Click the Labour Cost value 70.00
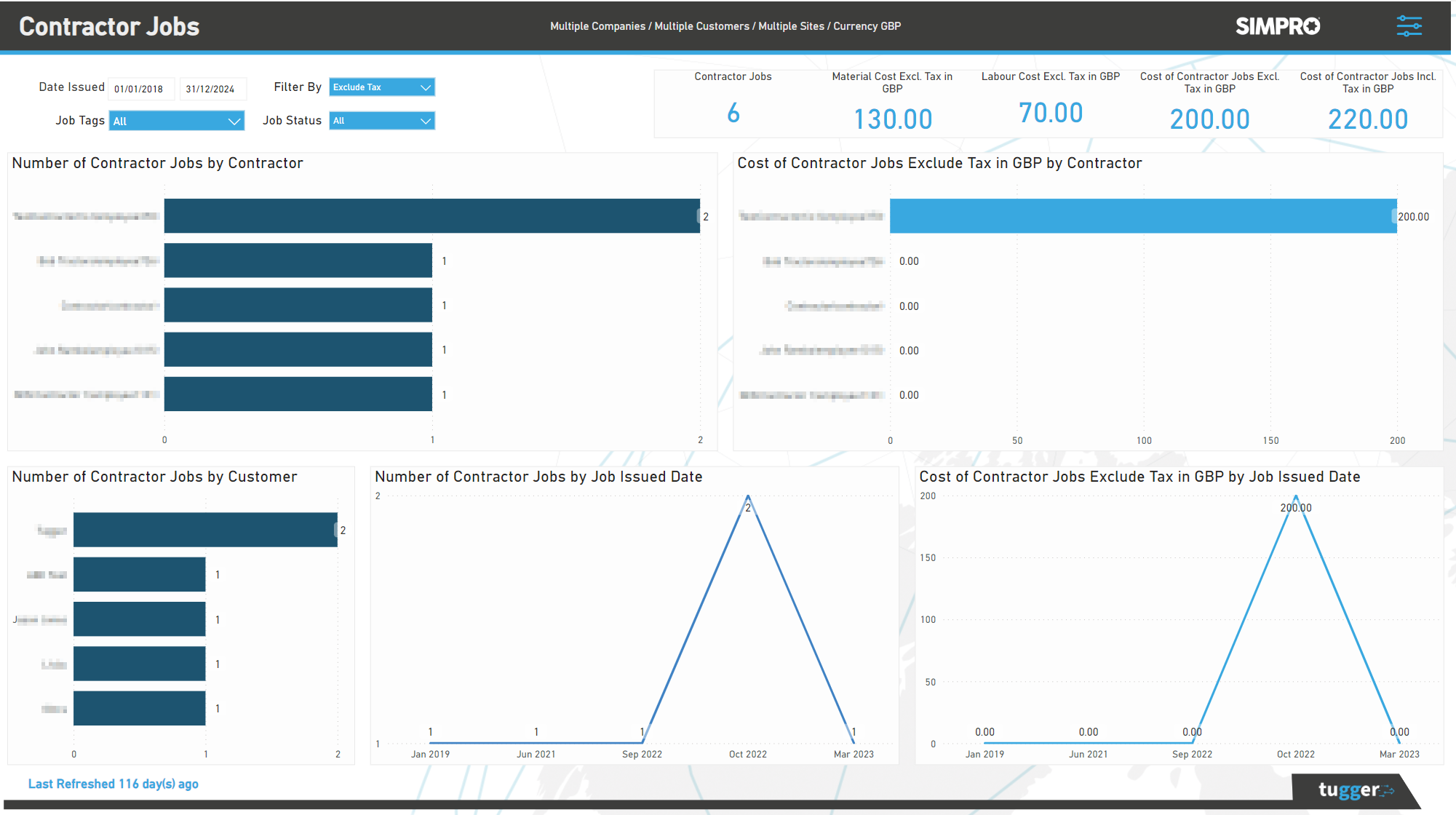1456x815 pixels. click(1050, 113)
